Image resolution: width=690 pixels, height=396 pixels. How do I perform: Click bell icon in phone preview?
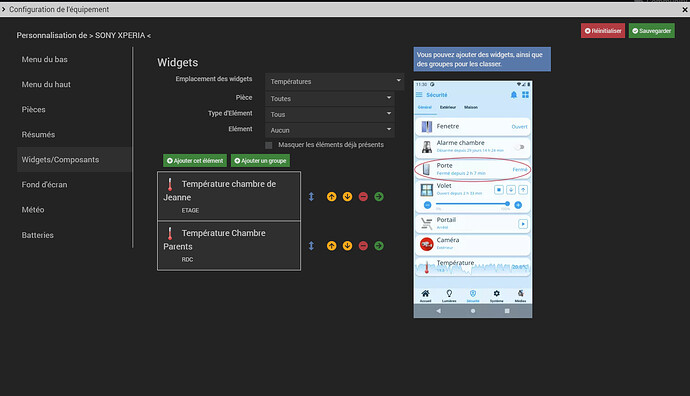click(514, 95)
